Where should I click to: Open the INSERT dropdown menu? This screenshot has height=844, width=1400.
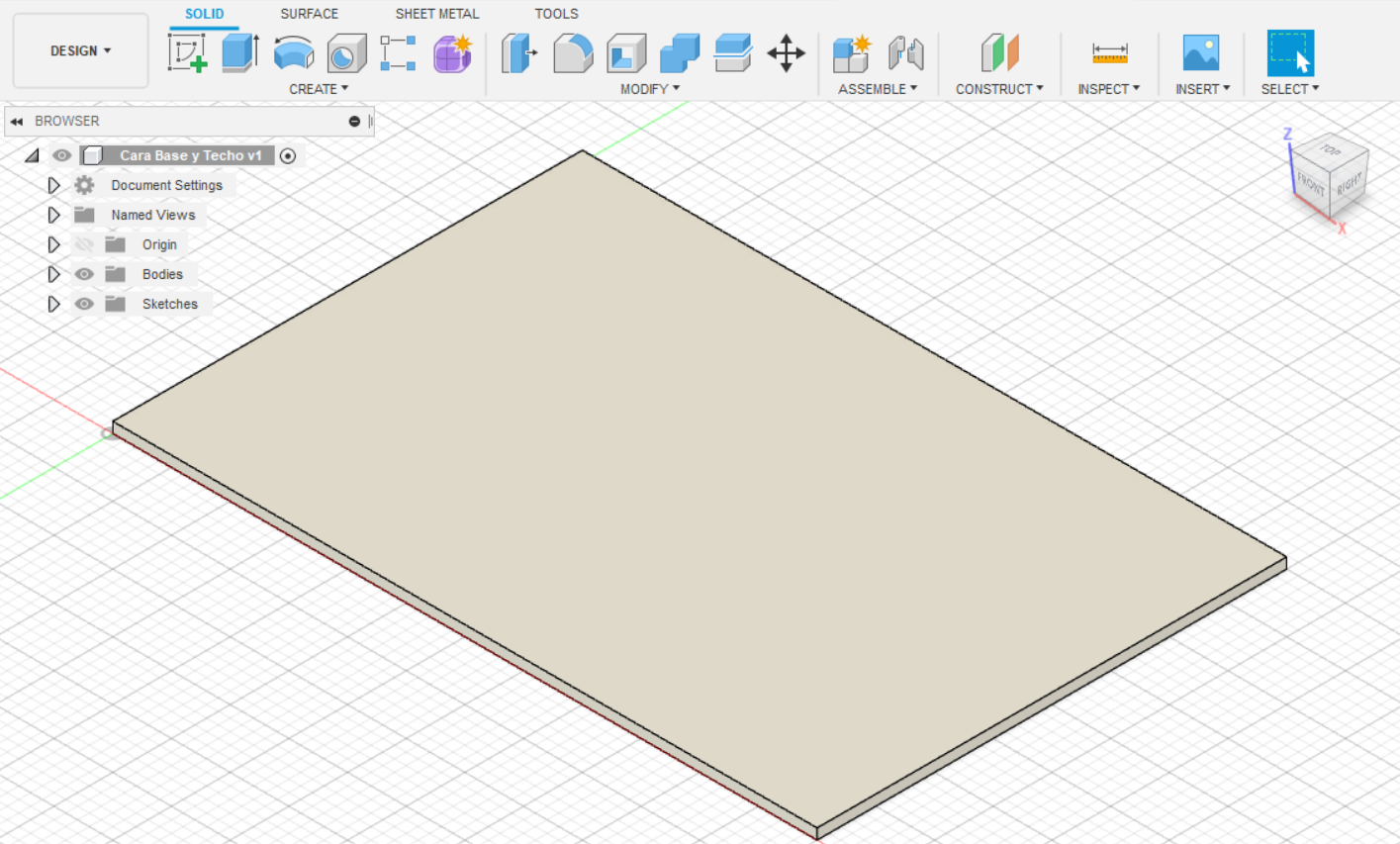coord(1202,89)
